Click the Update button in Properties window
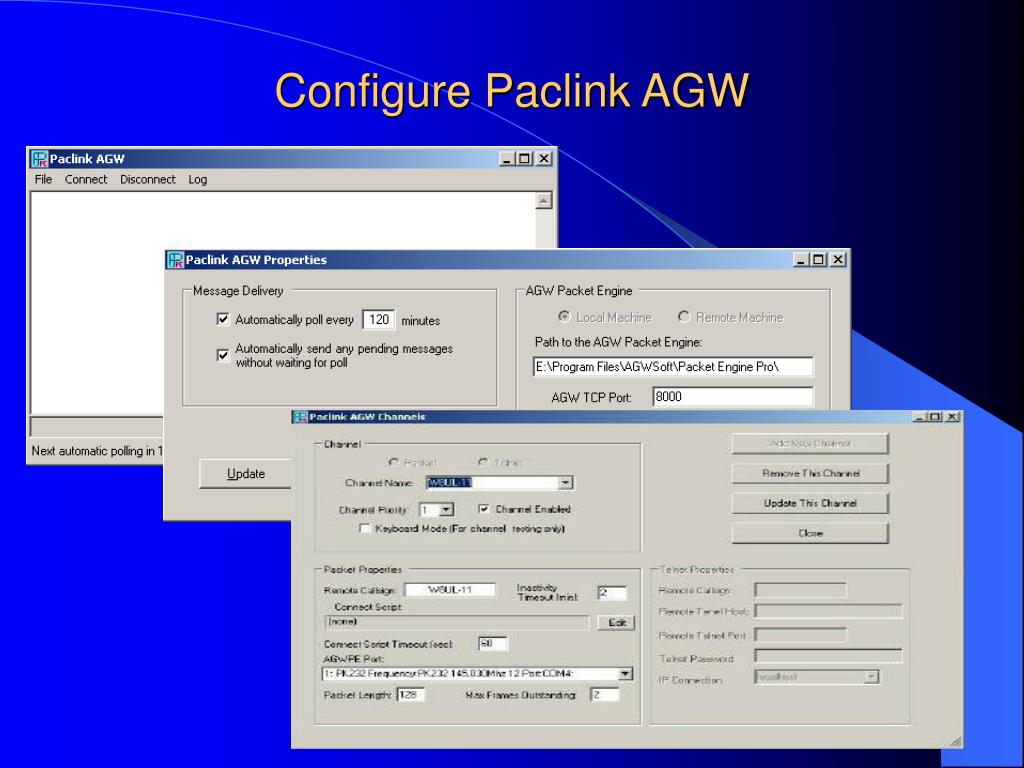The image size is (1024, 768). (246, 474)
